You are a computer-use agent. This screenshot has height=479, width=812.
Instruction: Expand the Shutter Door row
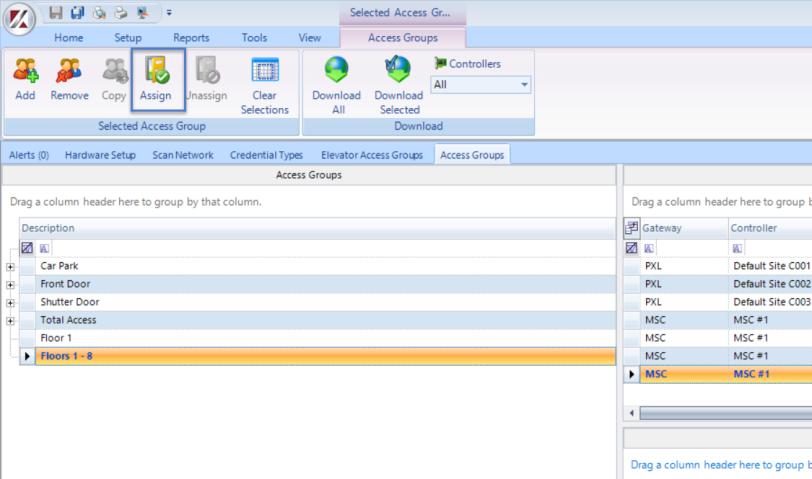[10, 303]
